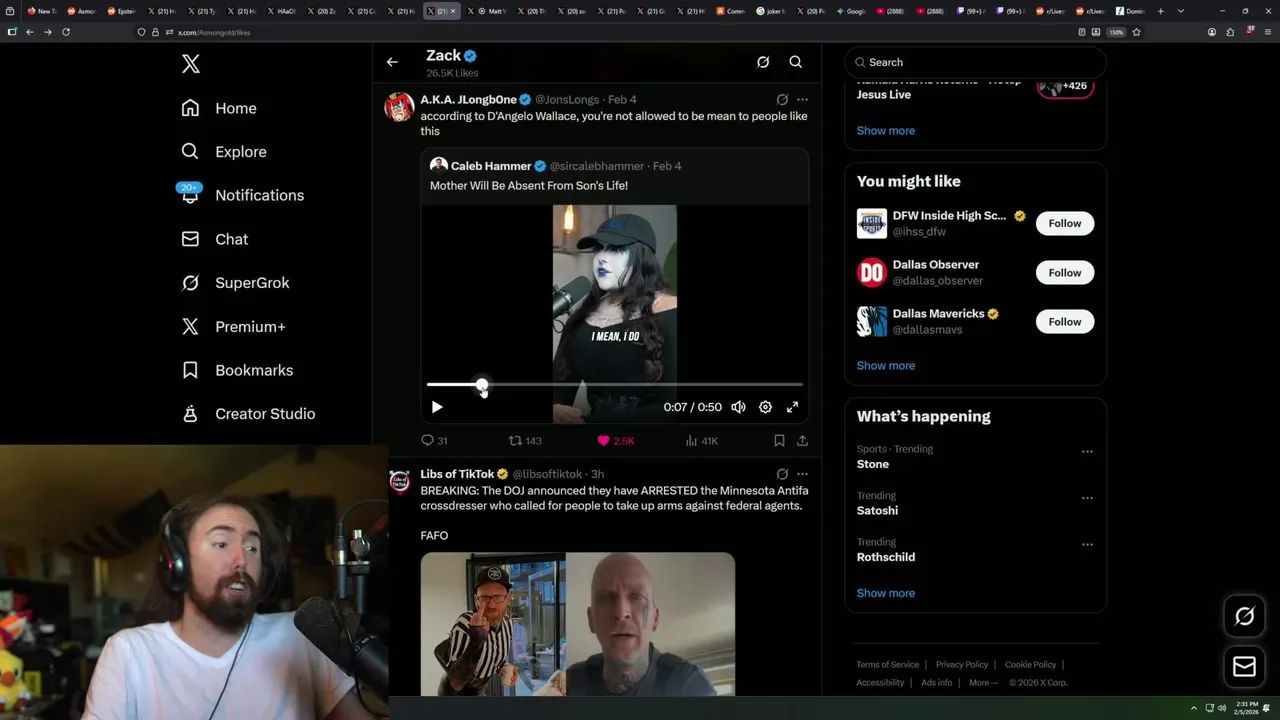Image resolution: width=1280 pixels, height=720 pixels.
Task: Open the more options on the JLongbOne post
Action: (802, 100)
